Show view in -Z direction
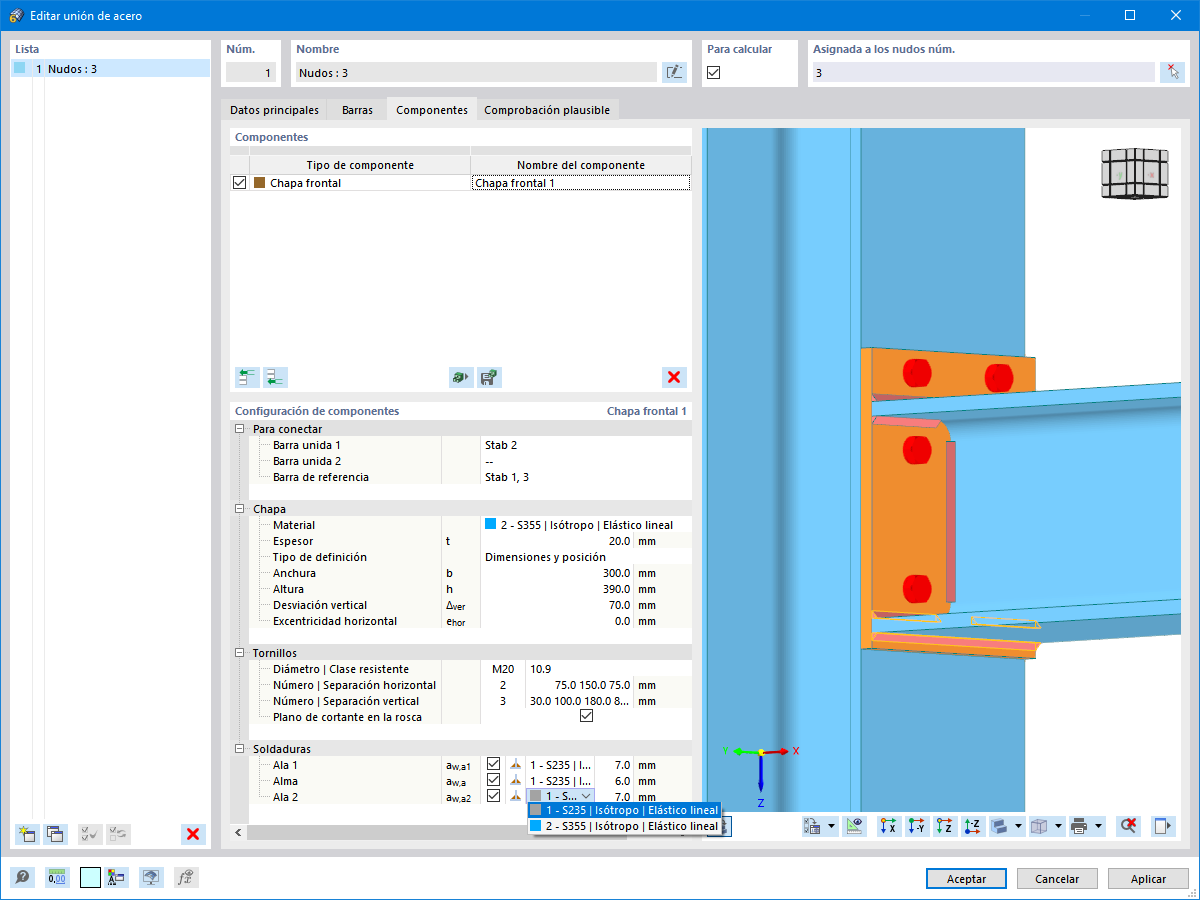Image resolution: width=1200 pixels, height=900 pixels. coord(973,826)
